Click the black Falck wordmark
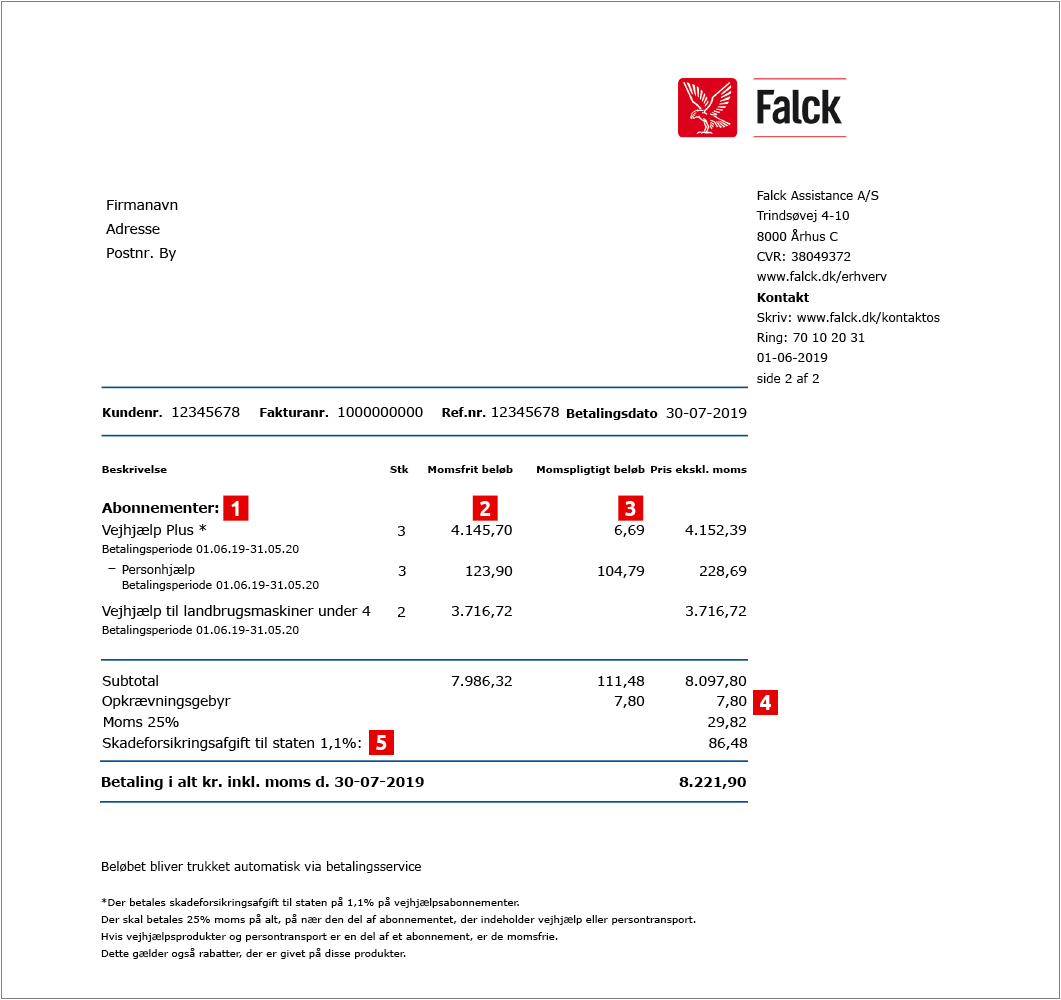Screen dimensions: 1061x1000 pyautogui.click(x=798, y=108)
